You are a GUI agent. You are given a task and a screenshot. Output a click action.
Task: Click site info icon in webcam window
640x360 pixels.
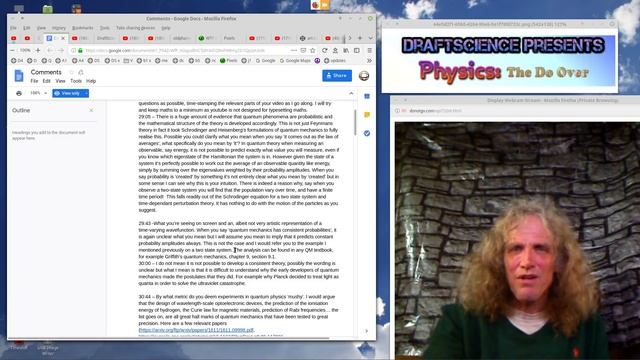tap(397, 111)
